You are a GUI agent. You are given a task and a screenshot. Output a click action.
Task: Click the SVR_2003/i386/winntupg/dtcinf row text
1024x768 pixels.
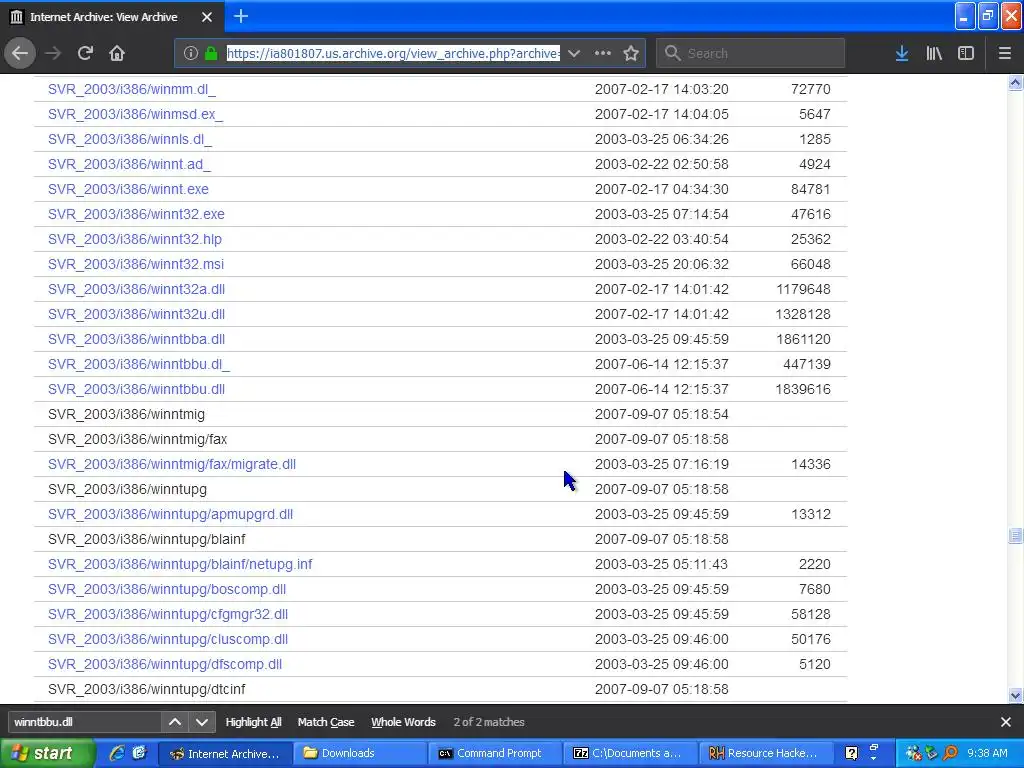[x=146, y=689]
